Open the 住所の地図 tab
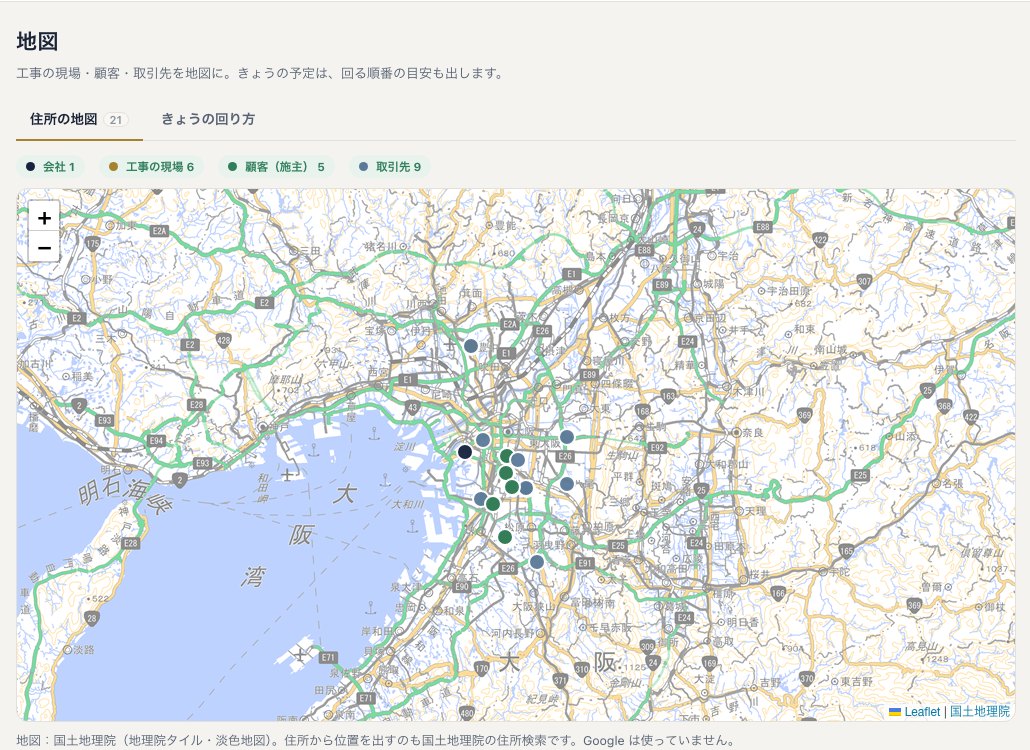Screen dimensions: 1030x750 [x=79, y=120]
